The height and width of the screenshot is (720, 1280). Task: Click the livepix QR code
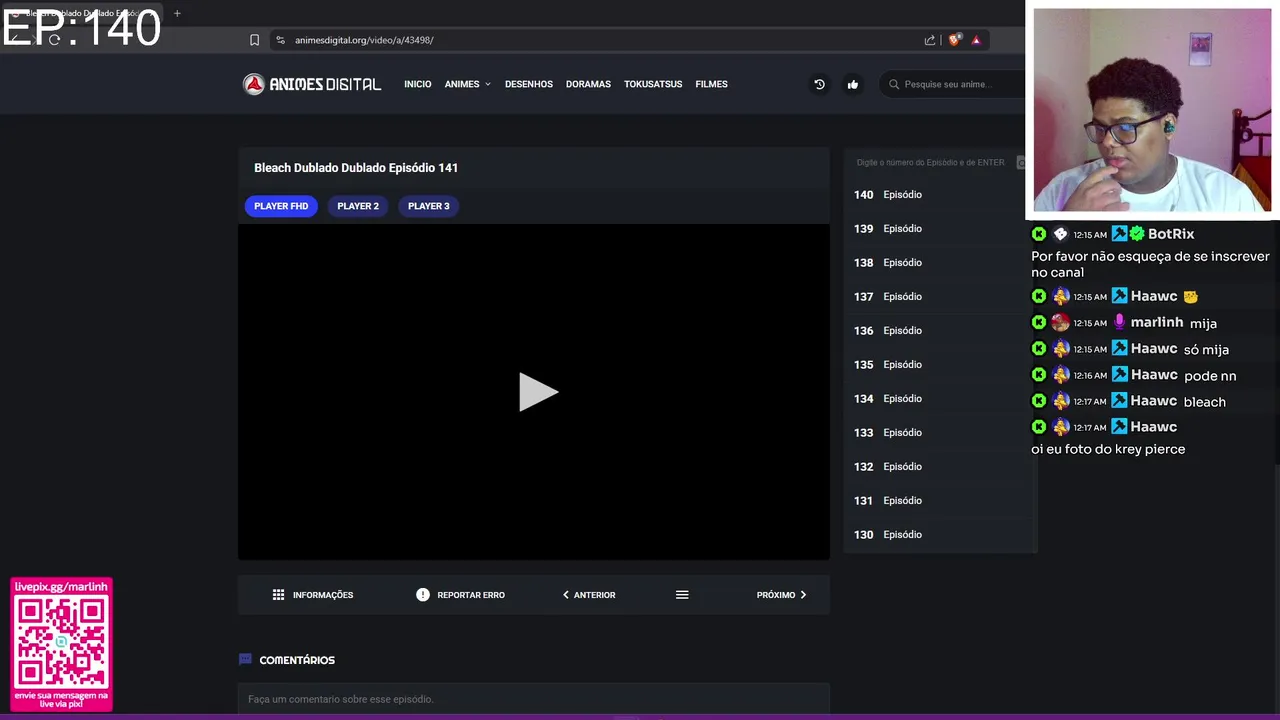pos(61,640)
